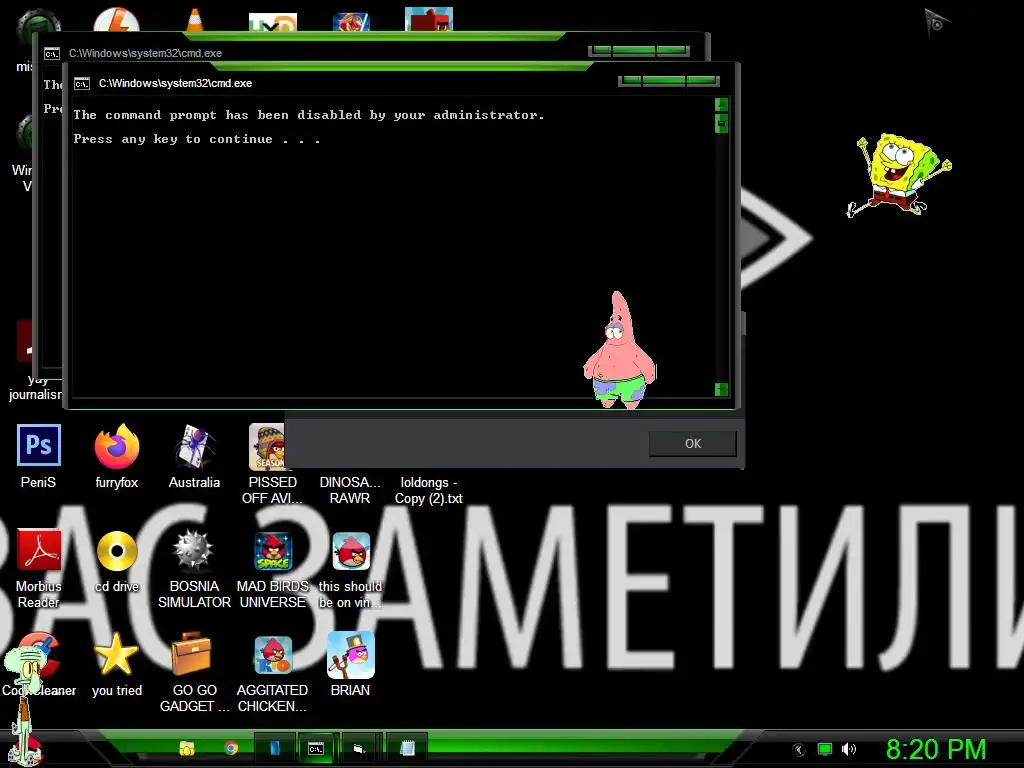Click the cmd scrollbar down arrow
1024x768 pixels.
click(722, 389)
